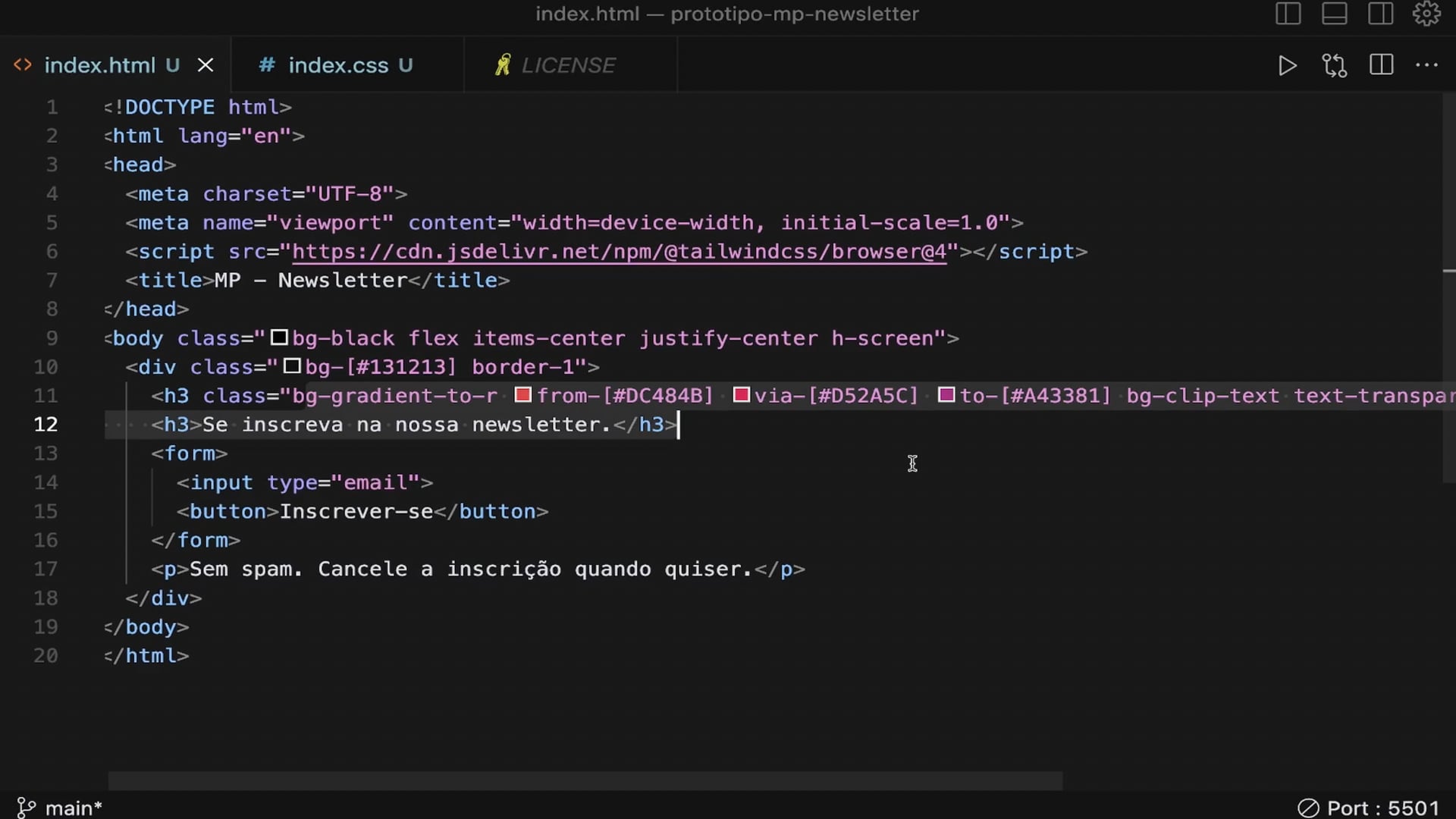
Task: Click the live server stop icon
Action: [x=1308, y=808]
